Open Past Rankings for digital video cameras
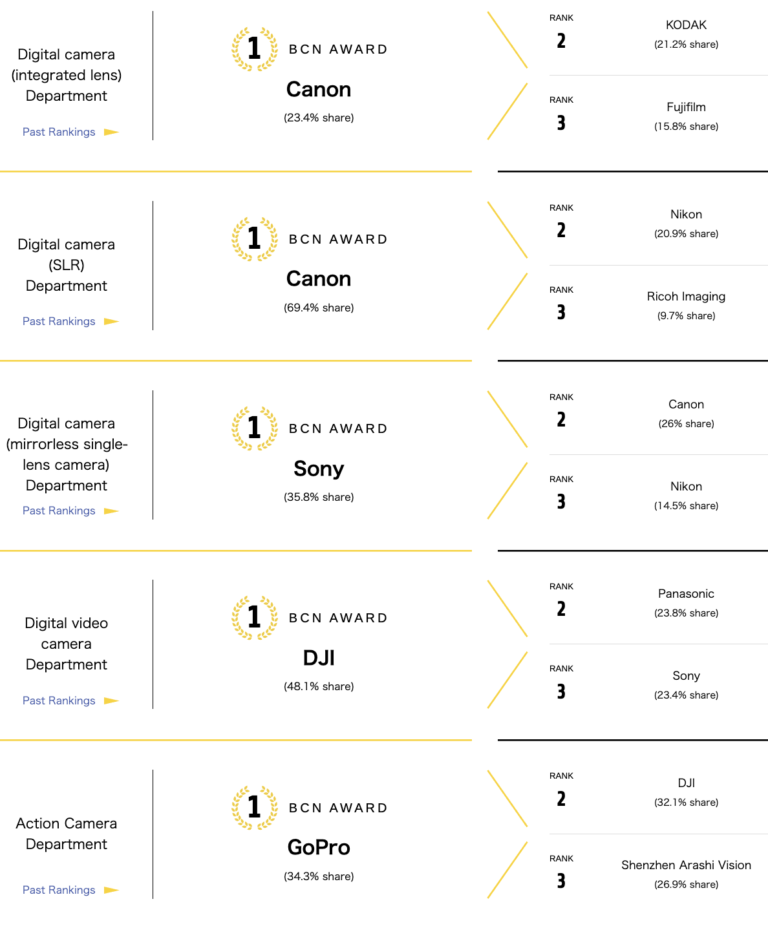 tap(59, 701)
